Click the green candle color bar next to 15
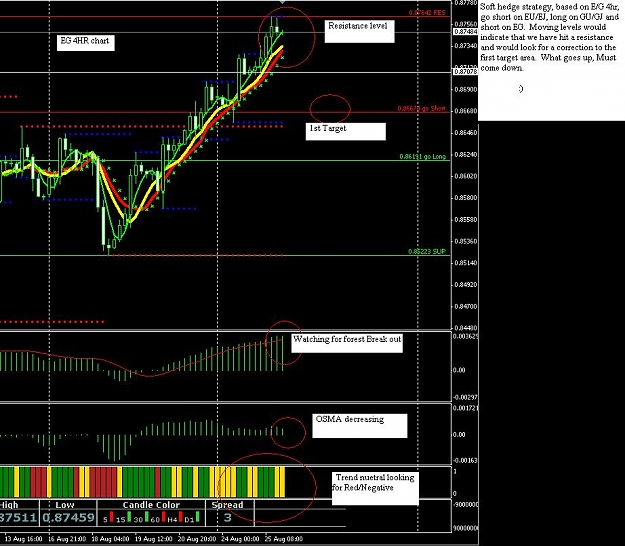This screenshot has height=546, width=625. [x=129, y=517]
